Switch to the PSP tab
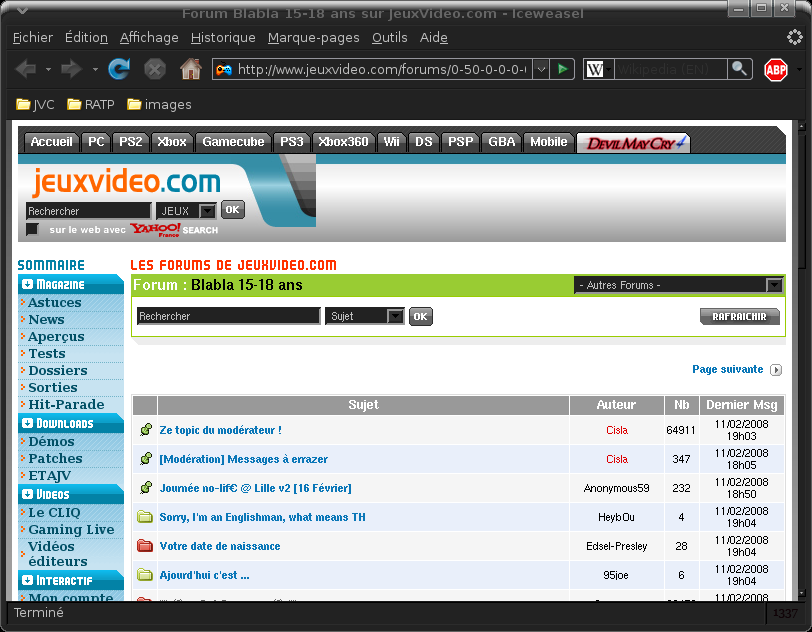 tap(460, 142)
